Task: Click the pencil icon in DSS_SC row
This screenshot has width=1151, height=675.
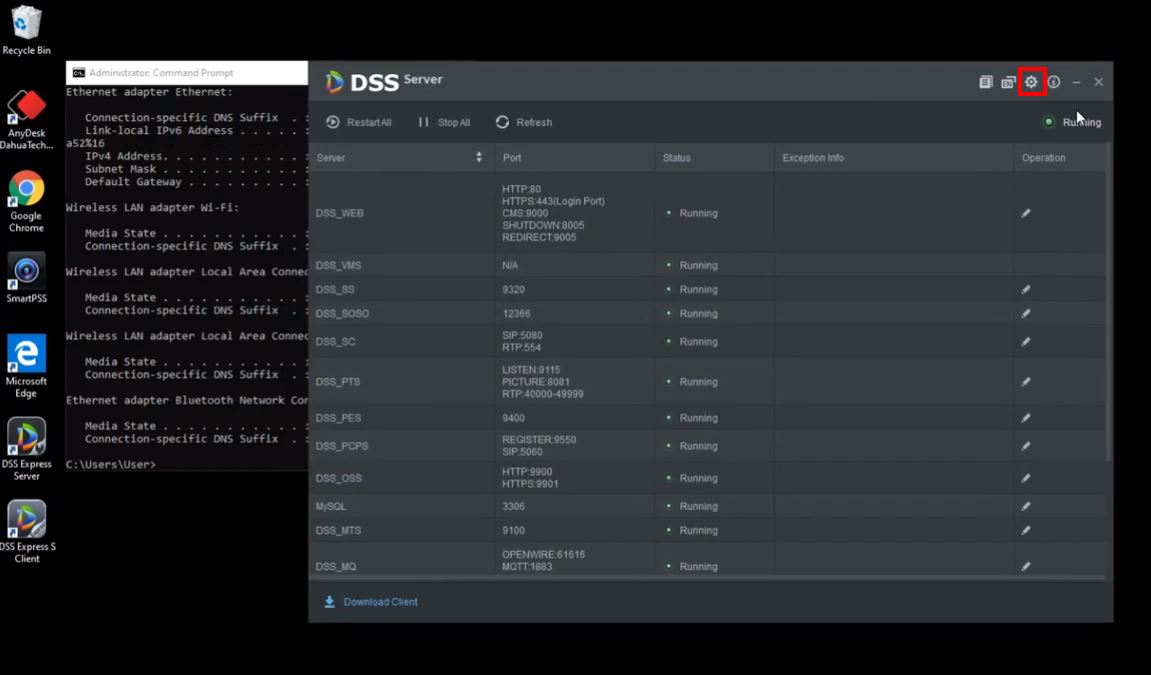Action: click(x=1026, y=342)
